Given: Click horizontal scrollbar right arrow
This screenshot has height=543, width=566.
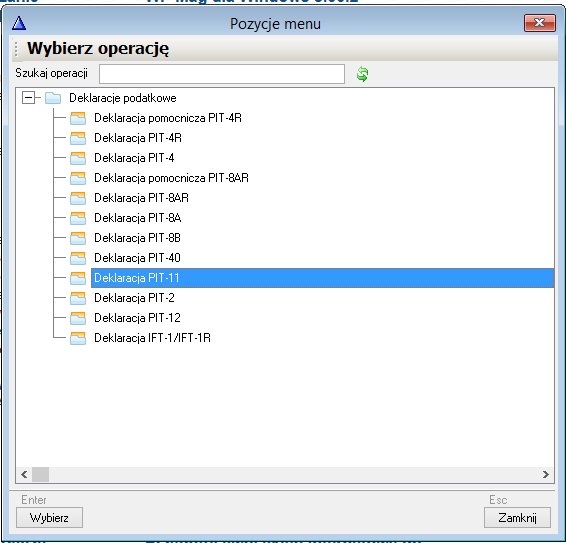Looking at the screenshot, I should click(545, 474).
